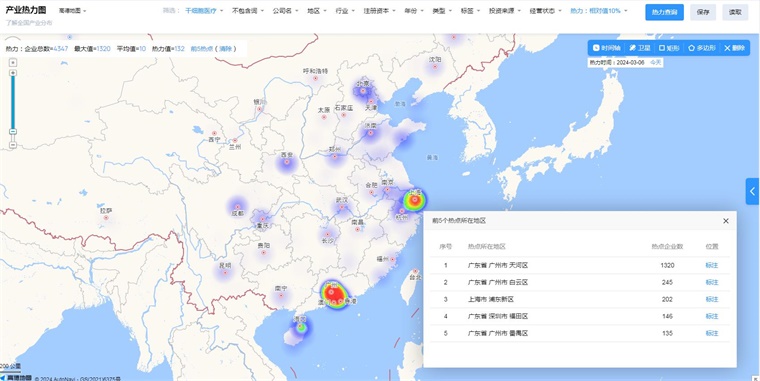Open the 高德地图 map source dropdown
The width and height of the screenshot is (760, 381).
coord(72,11)
